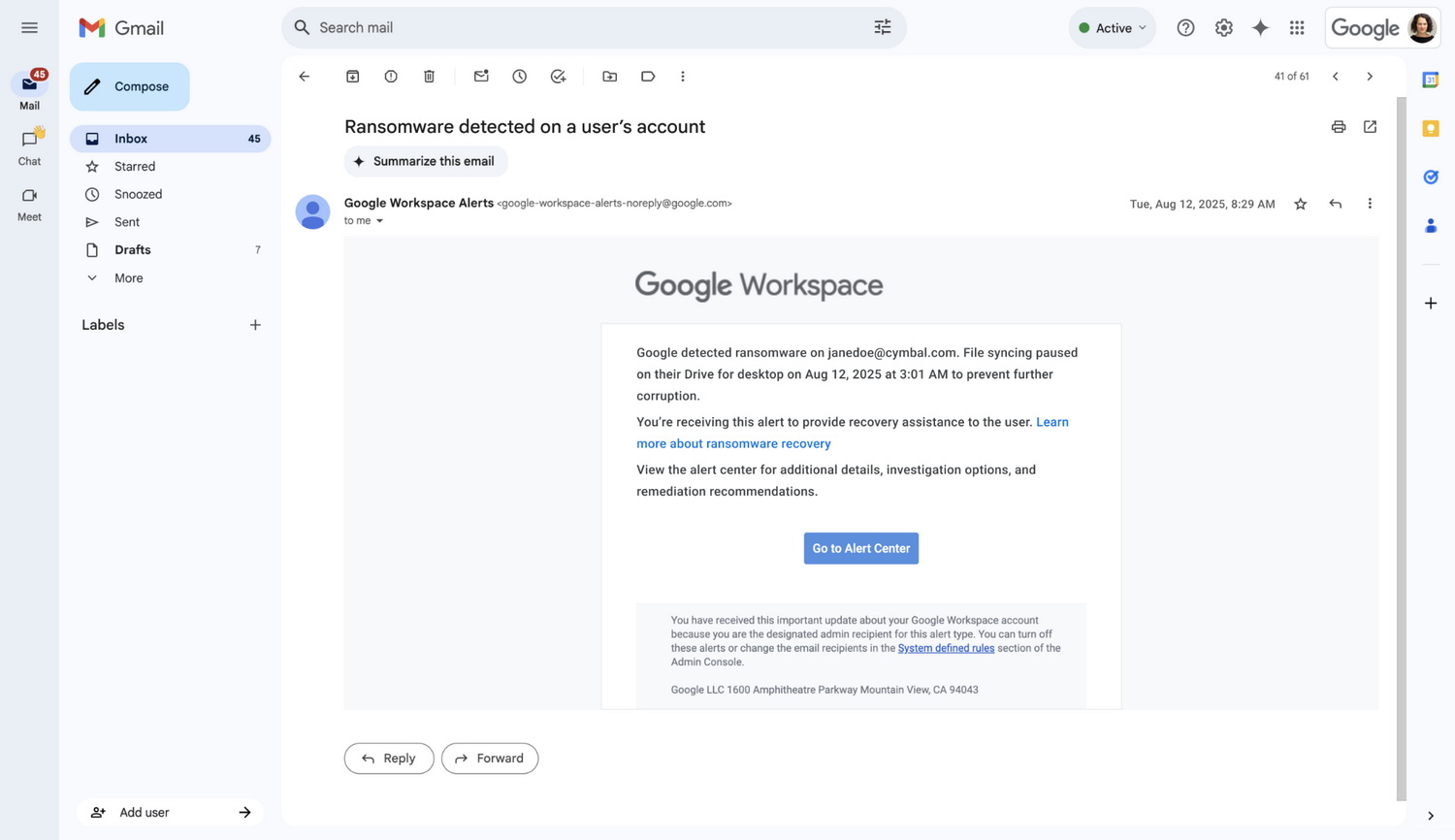Screen dimensions: 1455x840
Task: Archive this email from the toolbar
Action: pos(353,76)
